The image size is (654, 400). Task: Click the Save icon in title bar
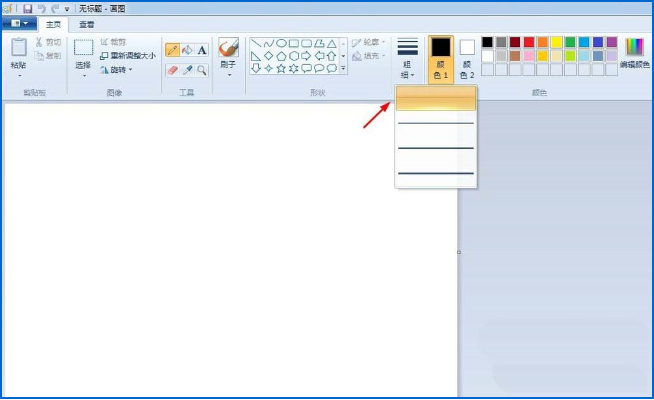tap(28, 8)
